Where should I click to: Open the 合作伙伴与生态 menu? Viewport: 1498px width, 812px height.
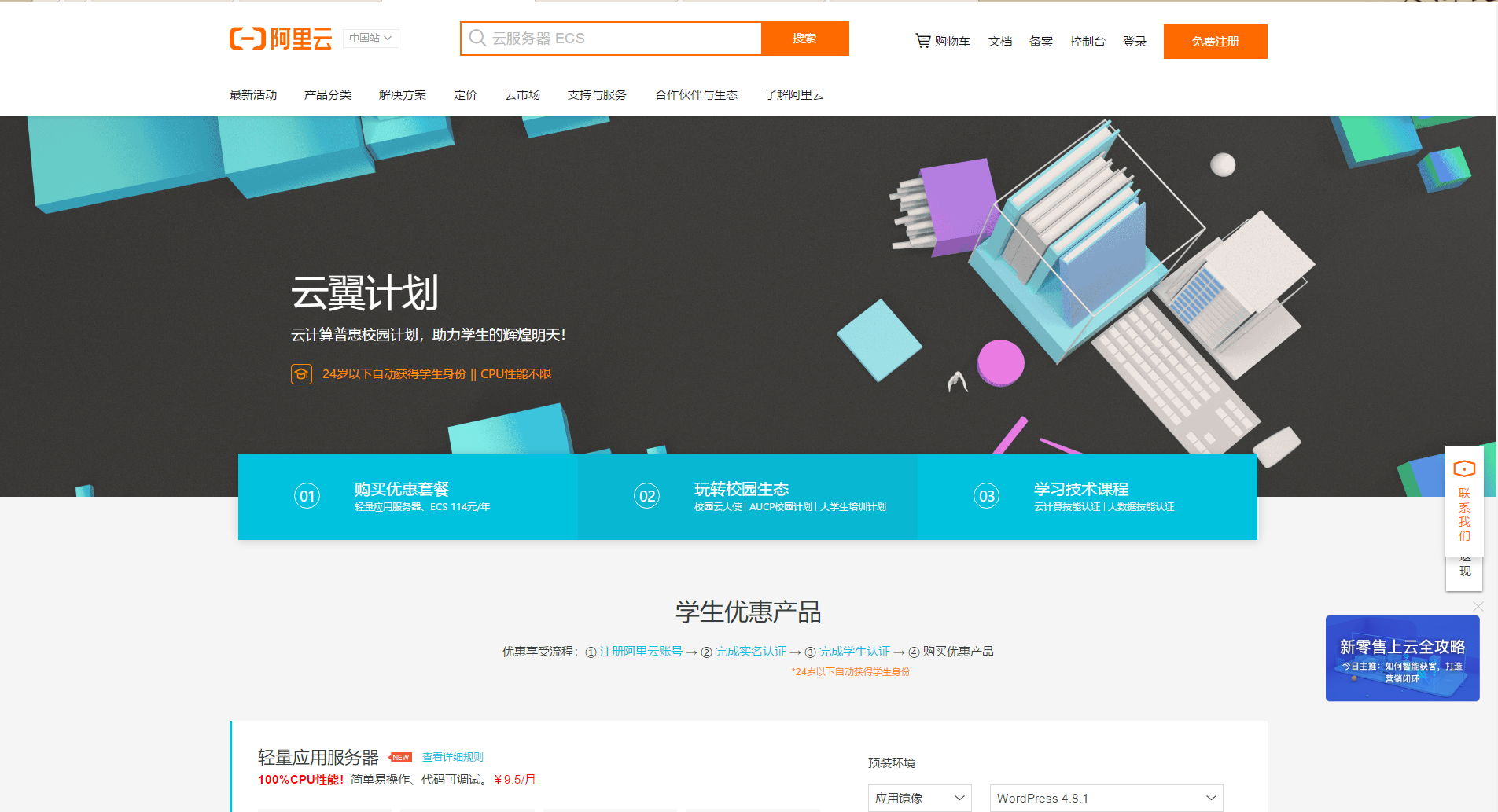(x=696, y=95)
